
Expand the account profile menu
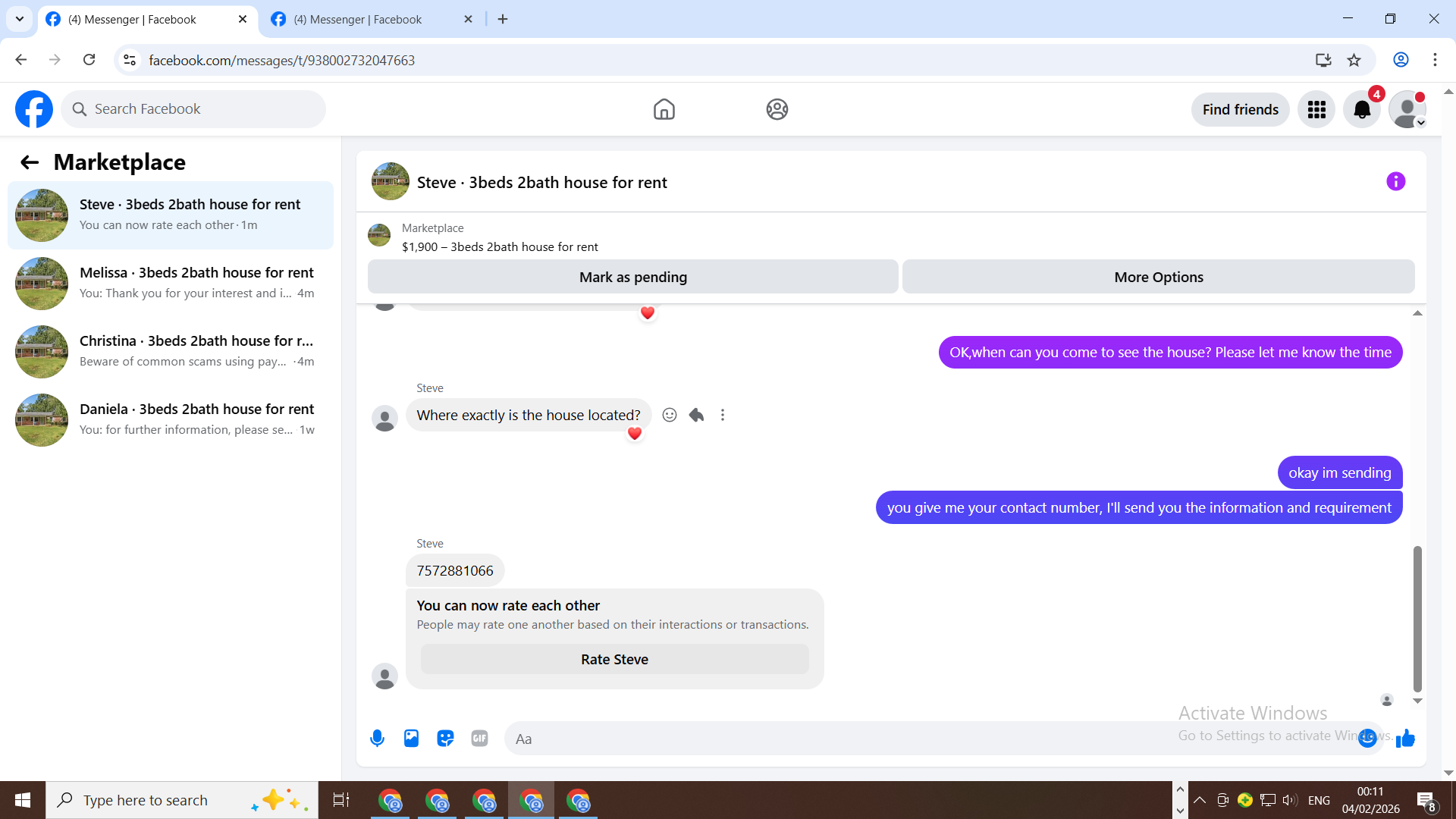[x=1407, y=110]
